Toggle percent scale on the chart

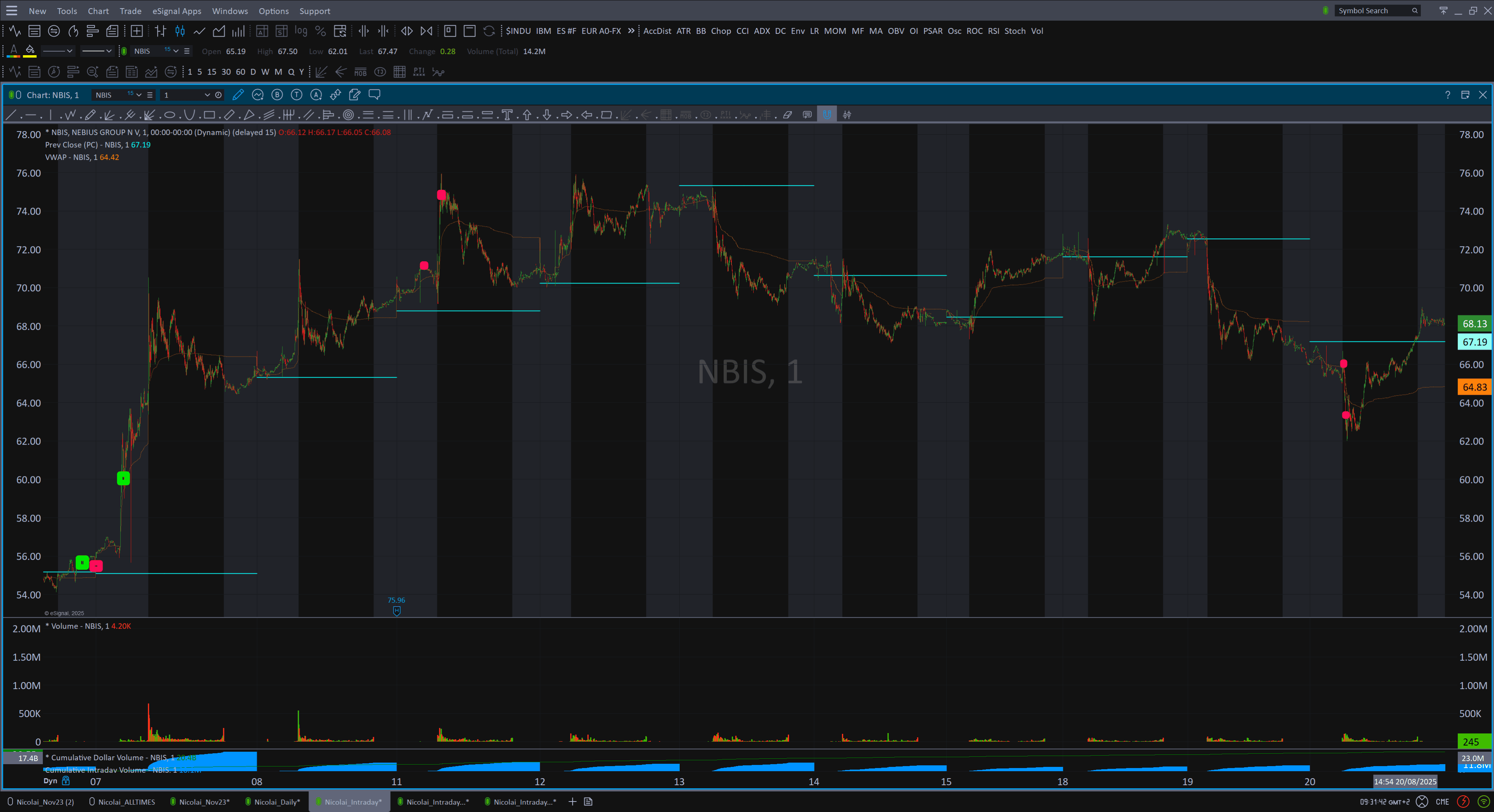(320, 31)
